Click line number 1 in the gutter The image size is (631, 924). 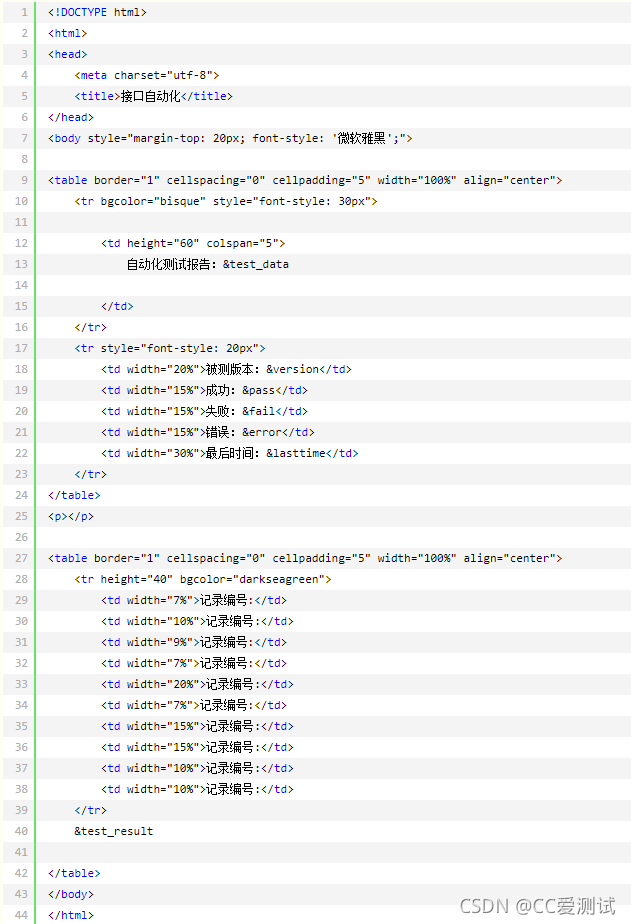(24, 12)
